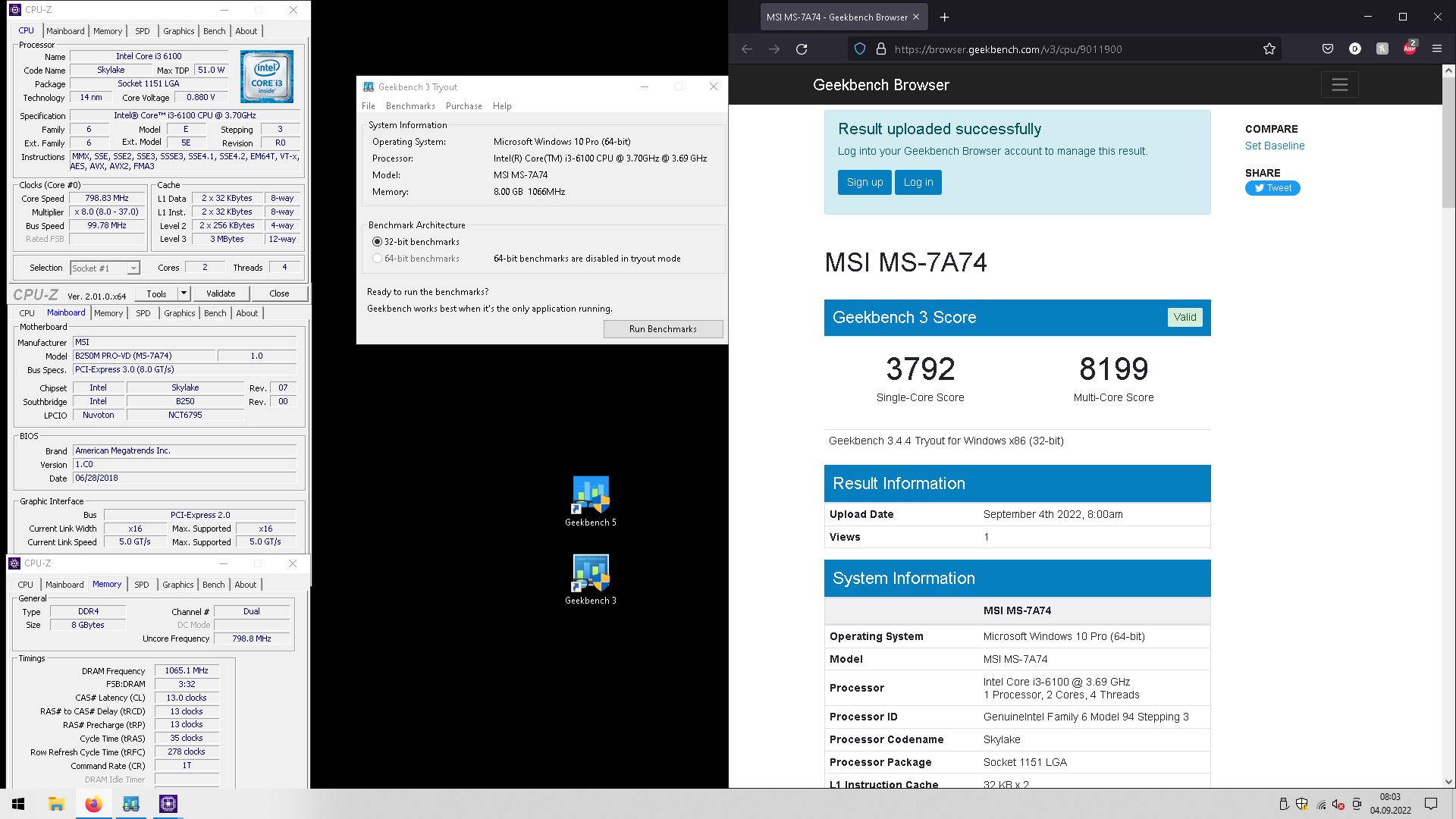Screen dimensions: 1456x819
Task: Open the Benchmarks menu in Geekbench
Action: coord(410,106)
